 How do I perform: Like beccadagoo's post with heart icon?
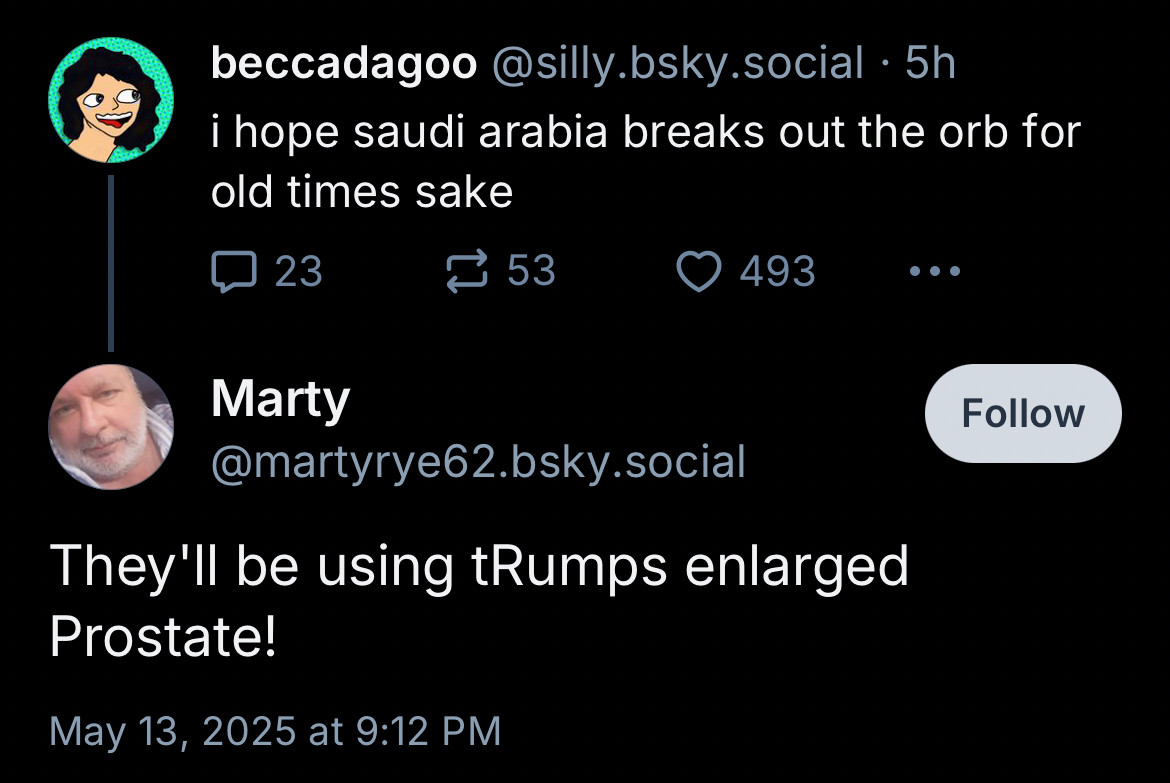tap(699, 271)
